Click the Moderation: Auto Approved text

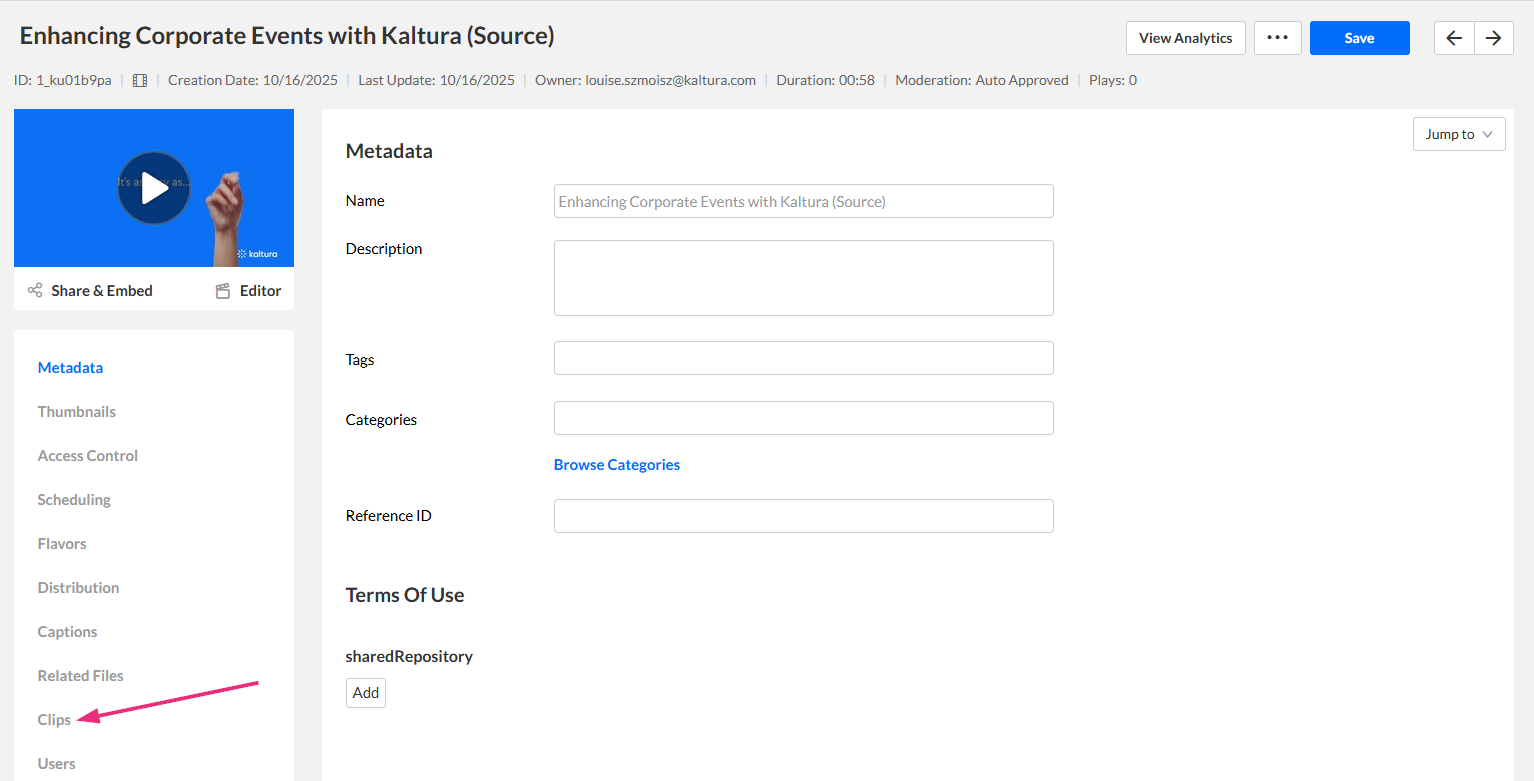(982, 80)
